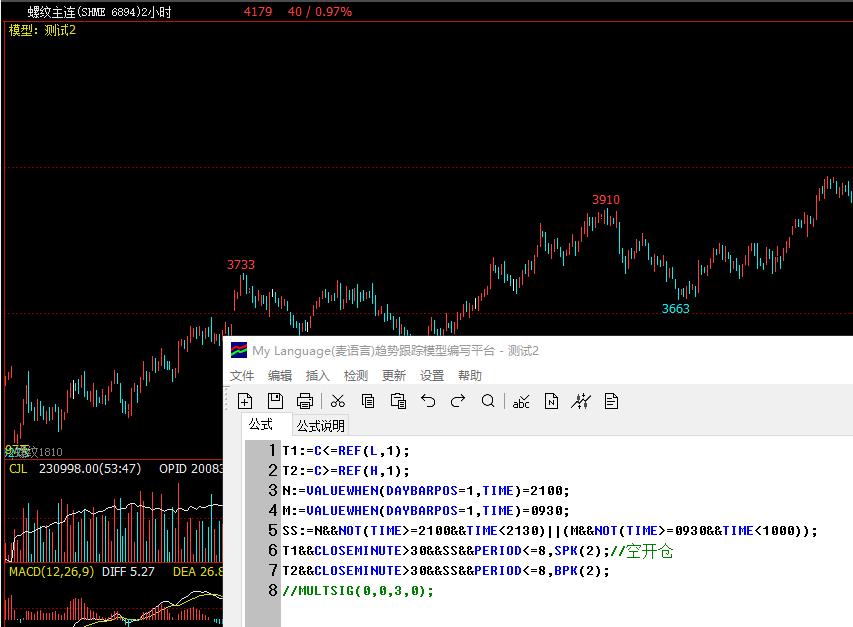This screenshot has height=627, width=853.
Task: Open the 设置 menu
Action: point(432,376)
